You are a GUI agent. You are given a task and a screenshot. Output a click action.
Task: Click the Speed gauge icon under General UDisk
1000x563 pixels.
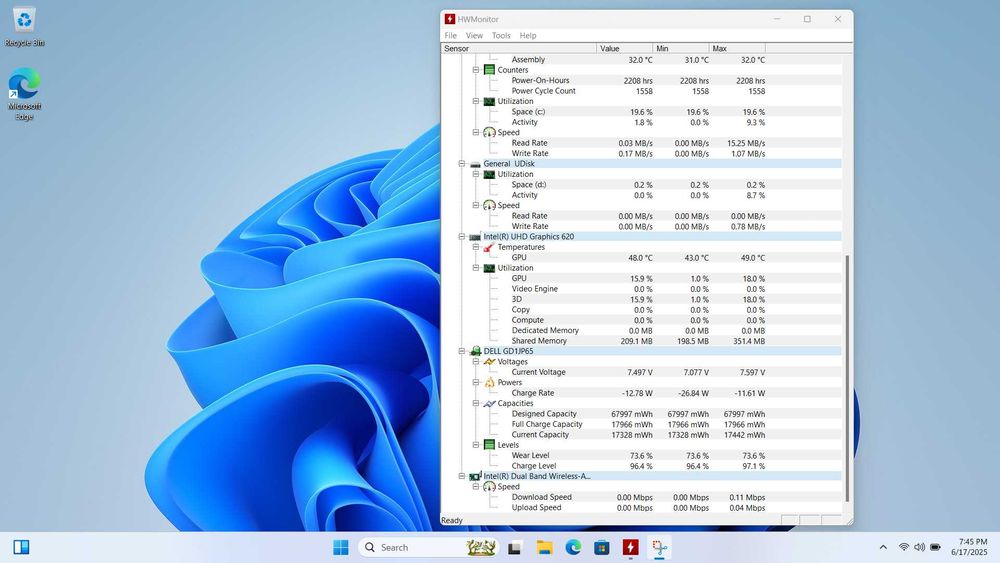point(489,205)
